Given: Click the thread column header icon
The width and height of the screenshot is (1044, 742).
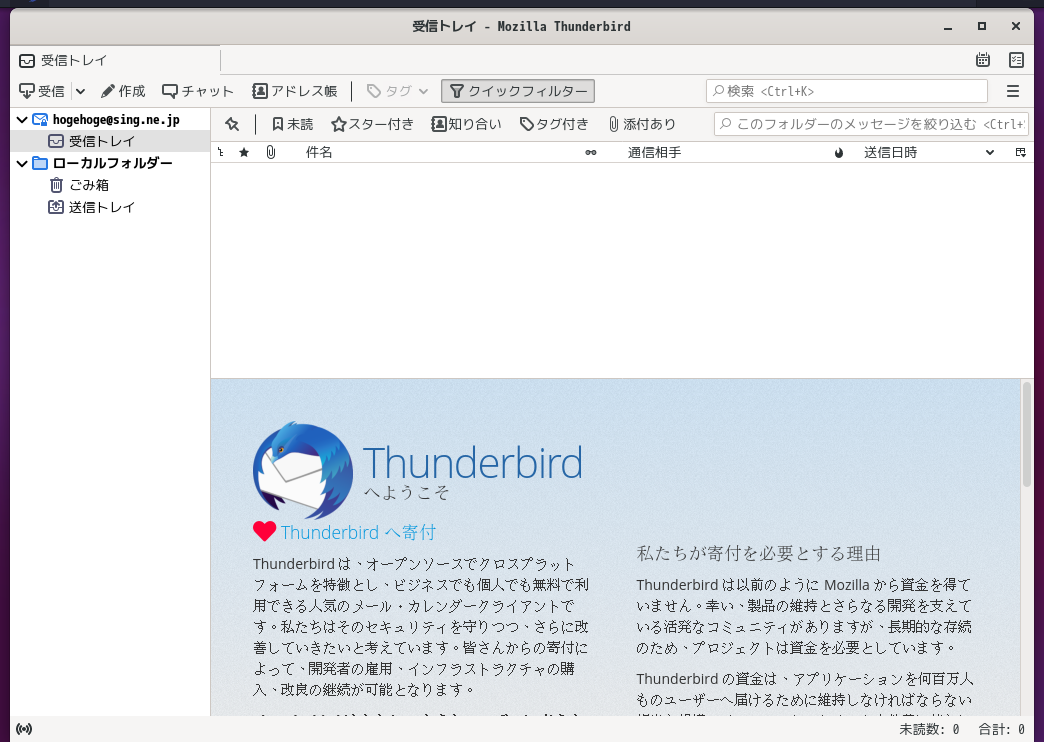Looking at the screenshot, I should [221, 153].
